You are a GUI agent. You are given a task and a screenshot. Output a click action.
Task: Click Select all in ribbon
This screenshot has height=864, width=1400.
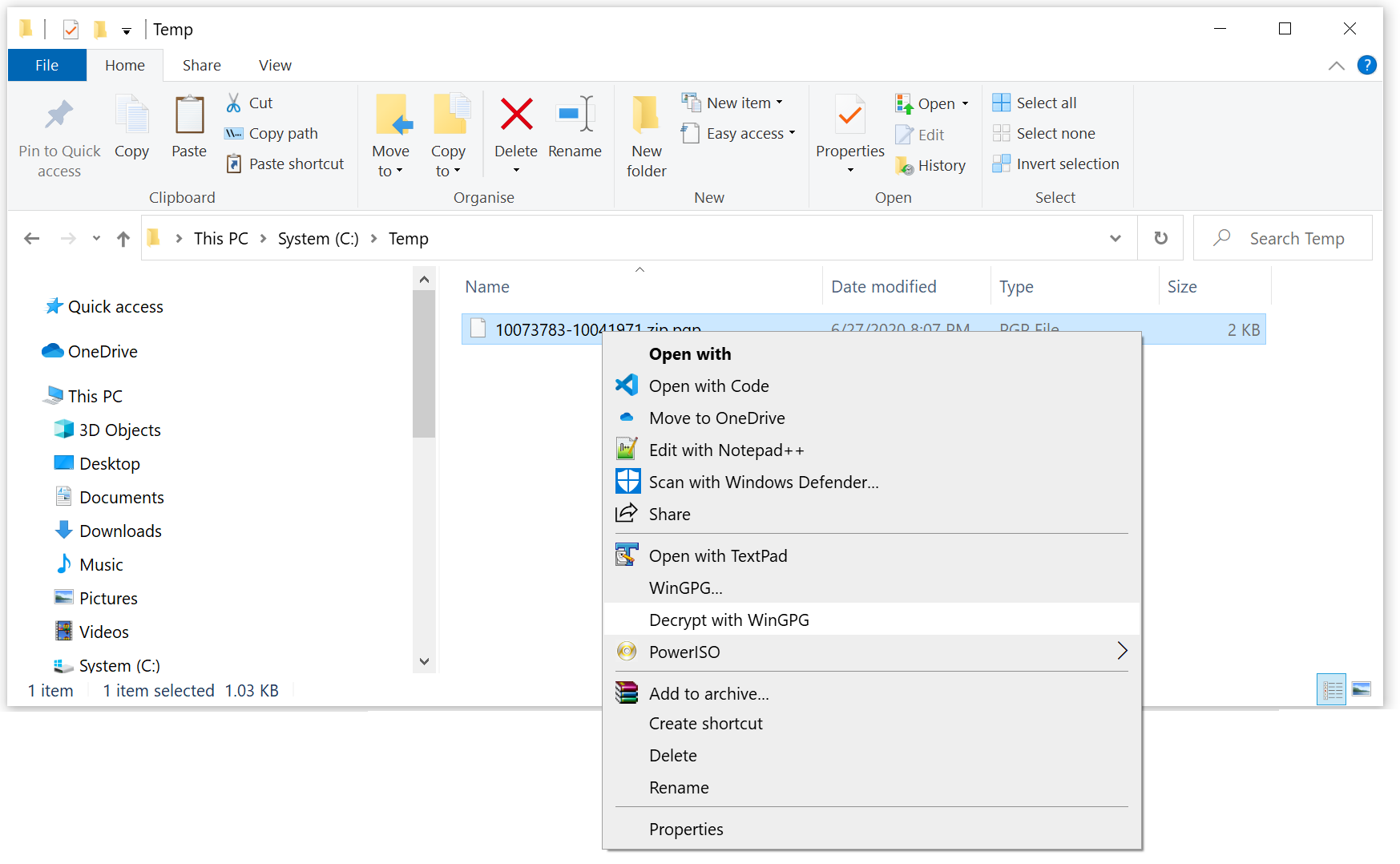1046,103
